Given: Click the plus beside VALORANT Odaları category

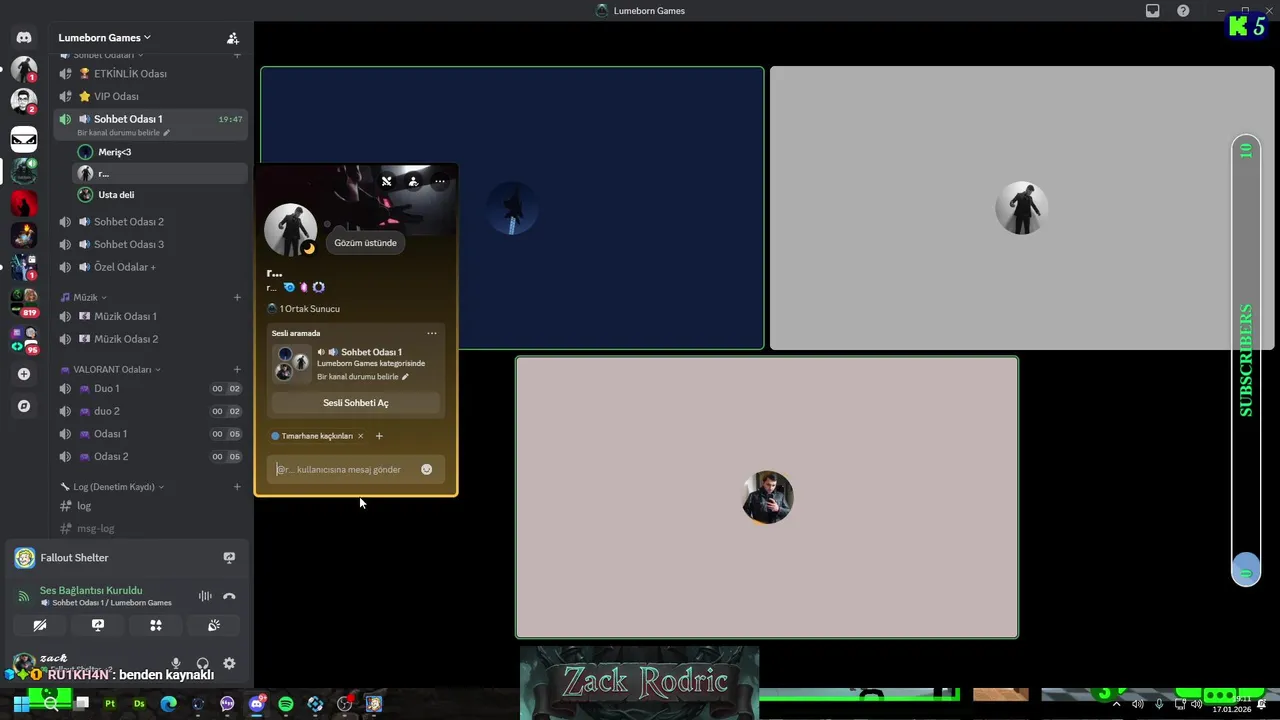Looking at the screenshot, I should 237,369.
